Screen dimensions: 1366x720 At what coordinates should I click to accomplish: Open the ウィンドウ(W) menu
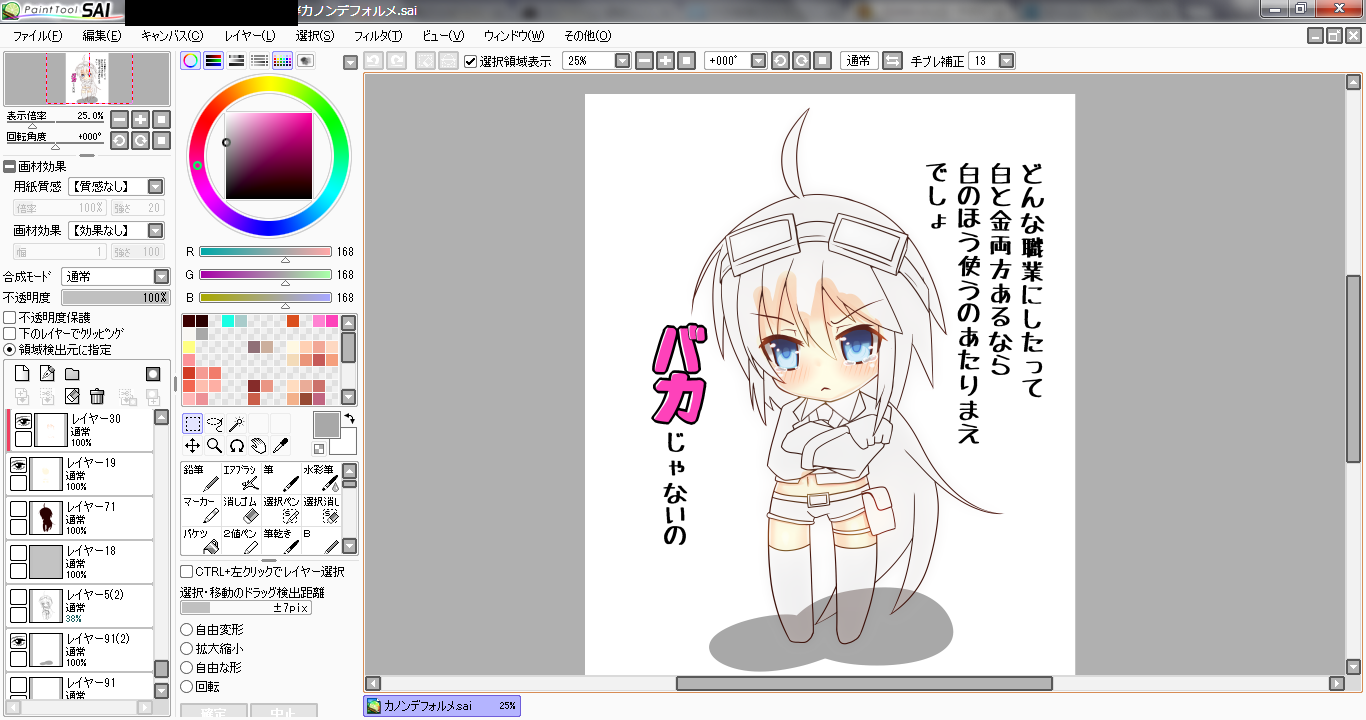[514, 36]
